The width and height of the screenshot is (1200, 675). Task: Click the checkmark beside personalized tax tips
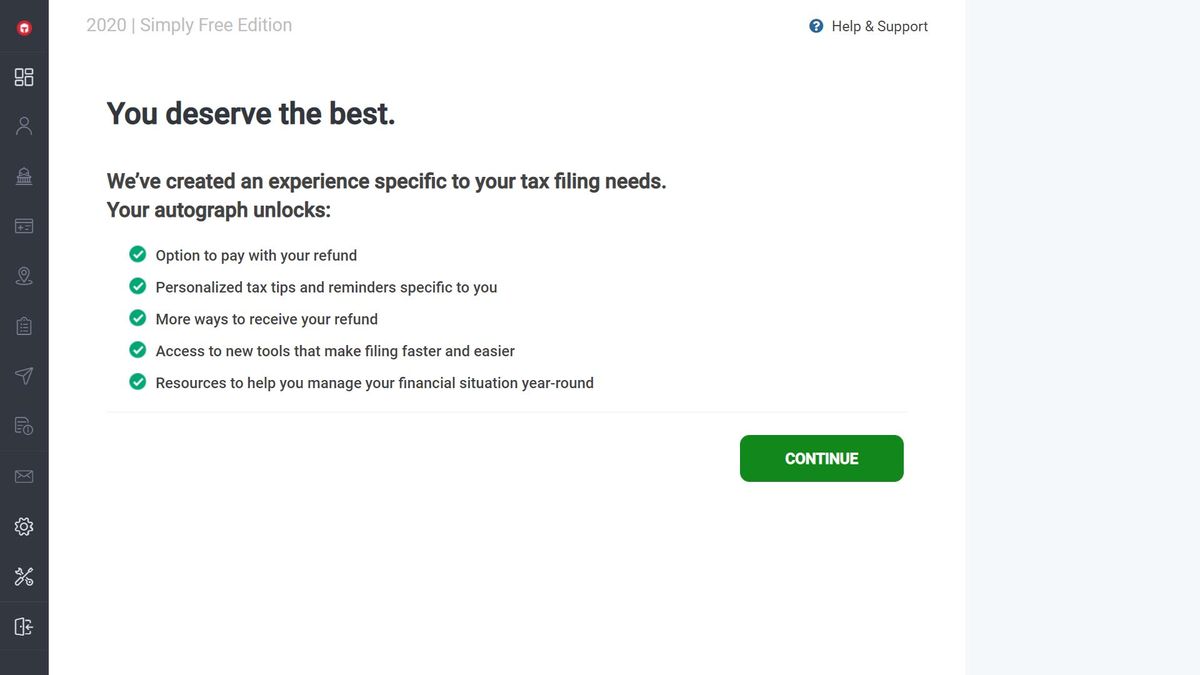(137, 286)
